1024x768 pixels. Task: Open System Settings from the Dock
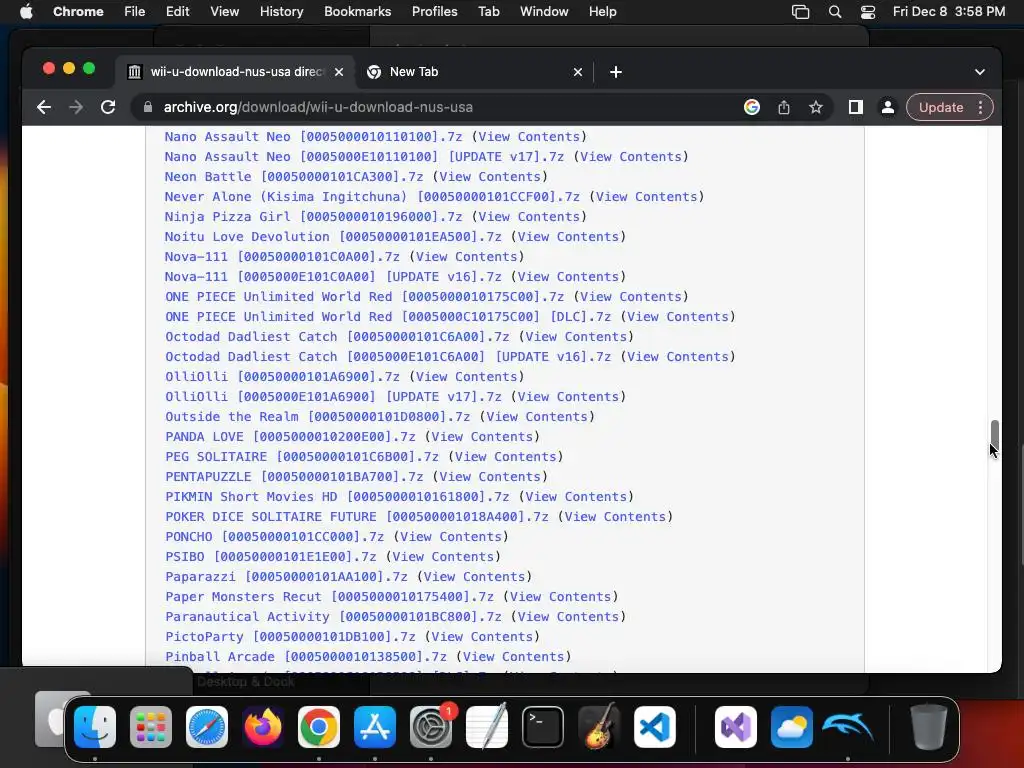(431, 727)
